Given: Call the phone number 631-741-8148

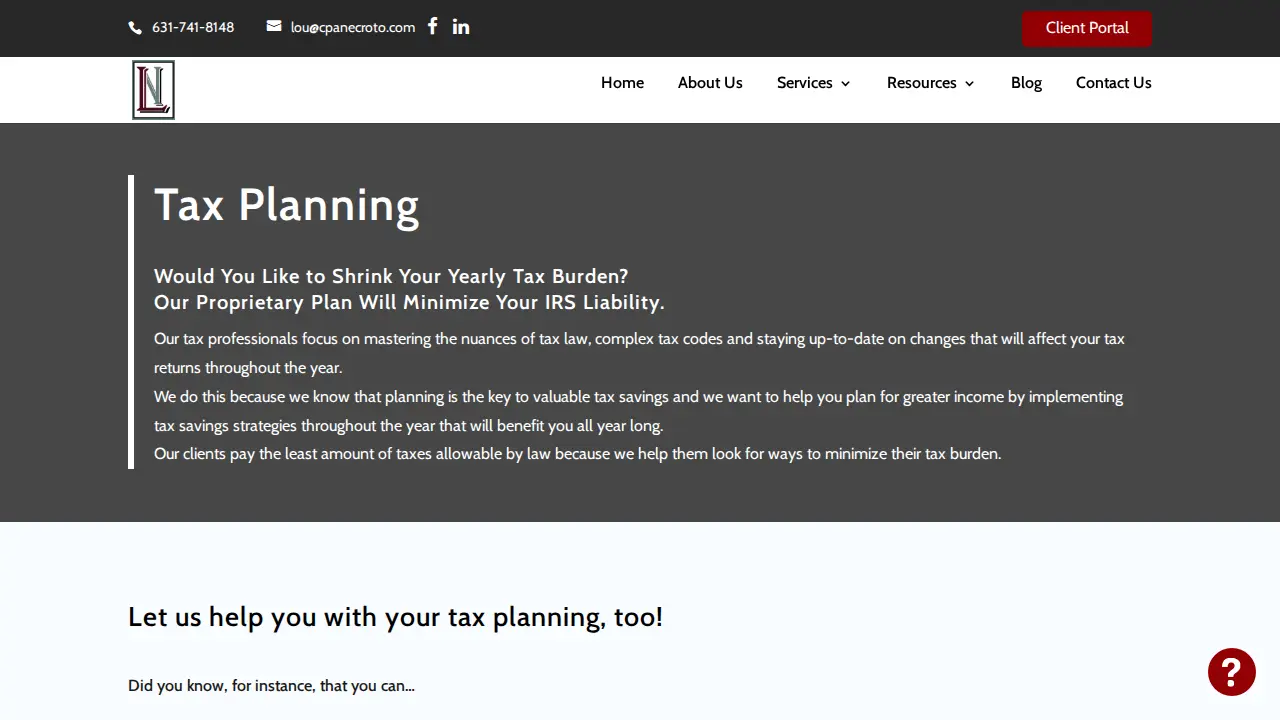Looking at the screenshot, I should pyautogui.click(x=193, y=27).
